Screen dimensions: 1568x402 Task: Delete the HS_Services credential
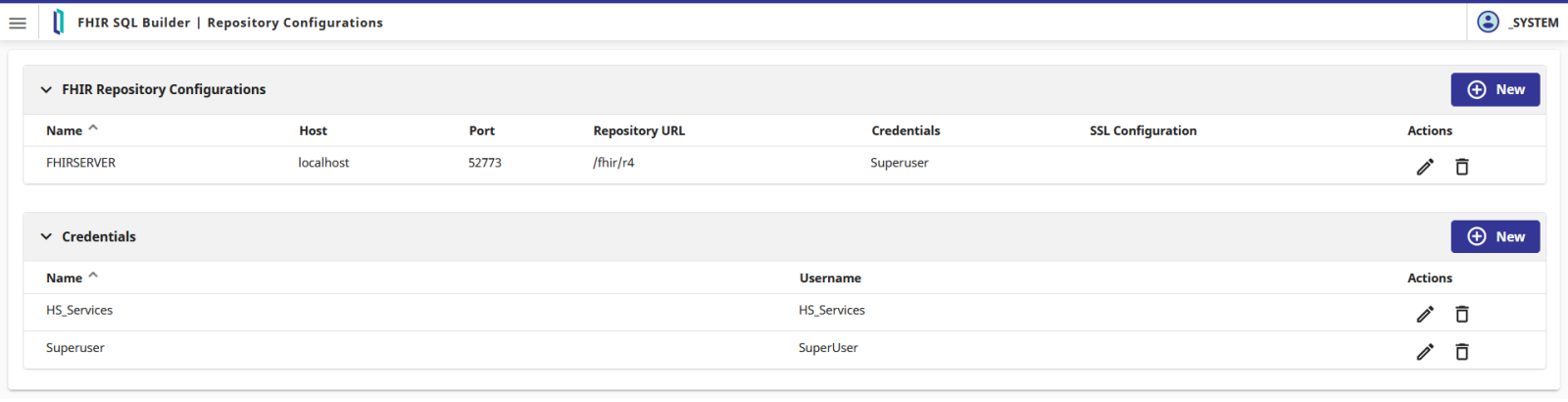pyautogui.click(x=1461, y=314)
